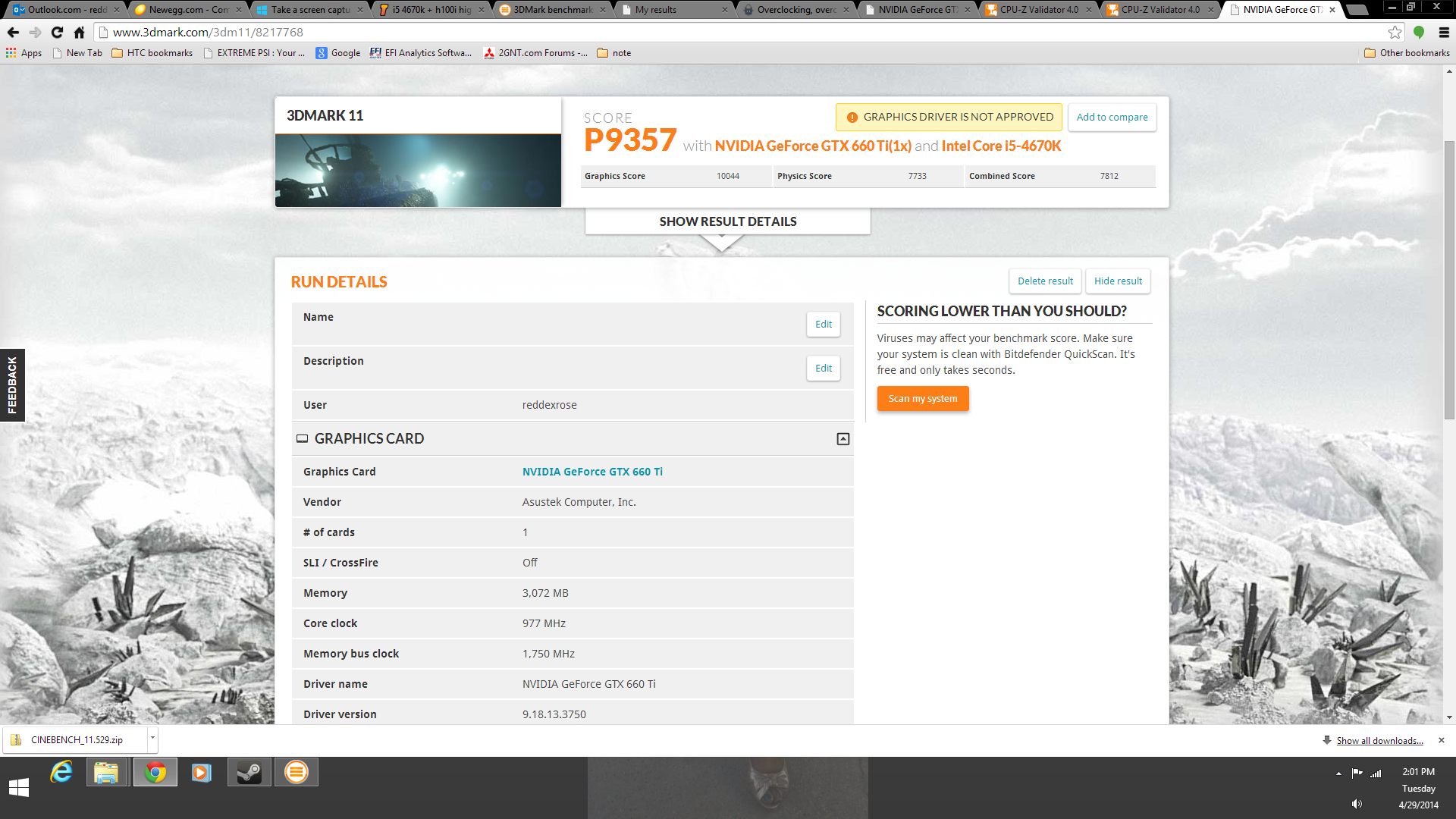Viewport: 1456px width, 819px height.
Task: Open File Explorer from taskbar
Action: point(106,773)
